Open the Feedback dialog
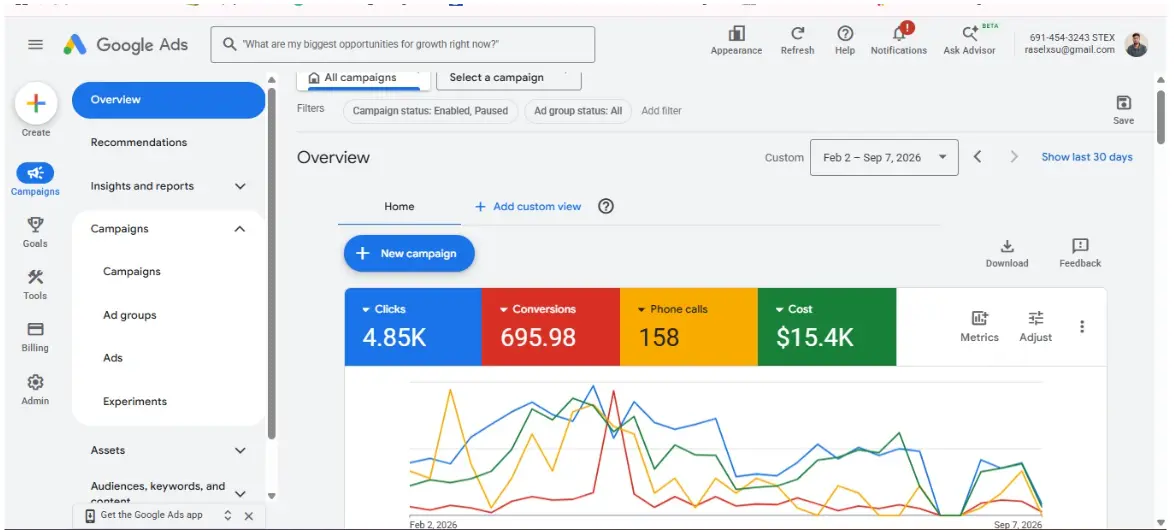The width and height of the screenshot is (1174, 530). [x=1080, y=254]
